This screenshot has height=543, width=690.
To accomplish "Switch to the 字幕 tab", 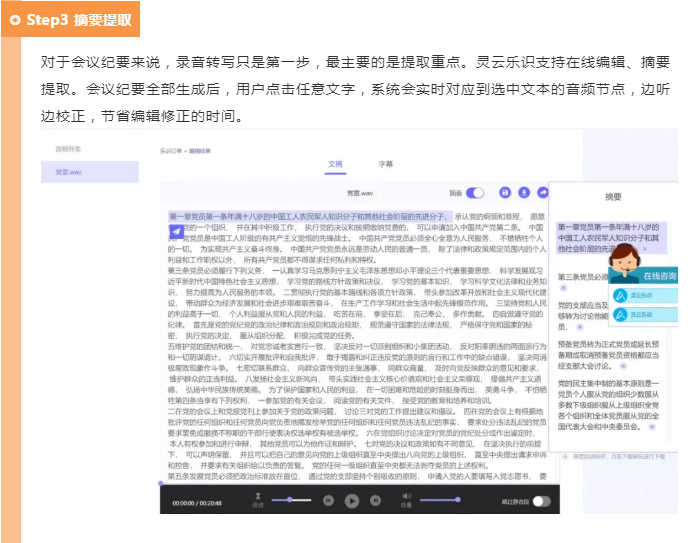I will point(385,162).
